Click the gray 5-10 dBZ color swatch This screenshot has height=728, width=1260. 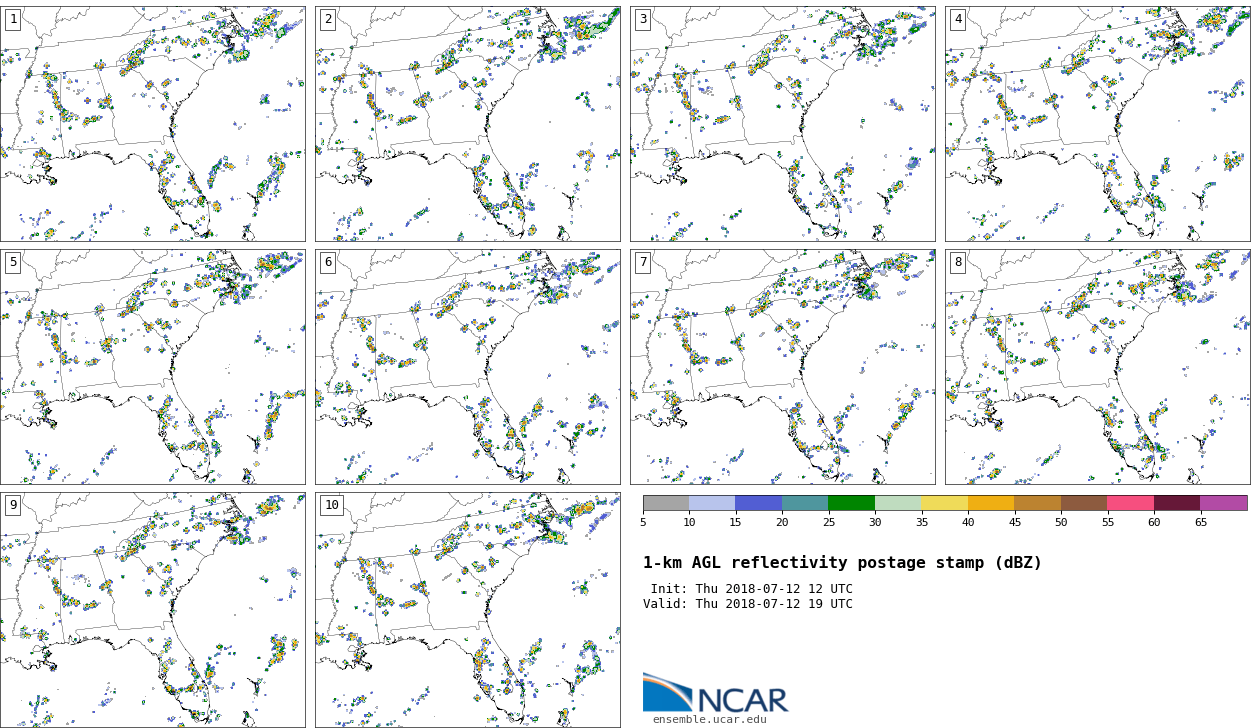tap(666, 503)
